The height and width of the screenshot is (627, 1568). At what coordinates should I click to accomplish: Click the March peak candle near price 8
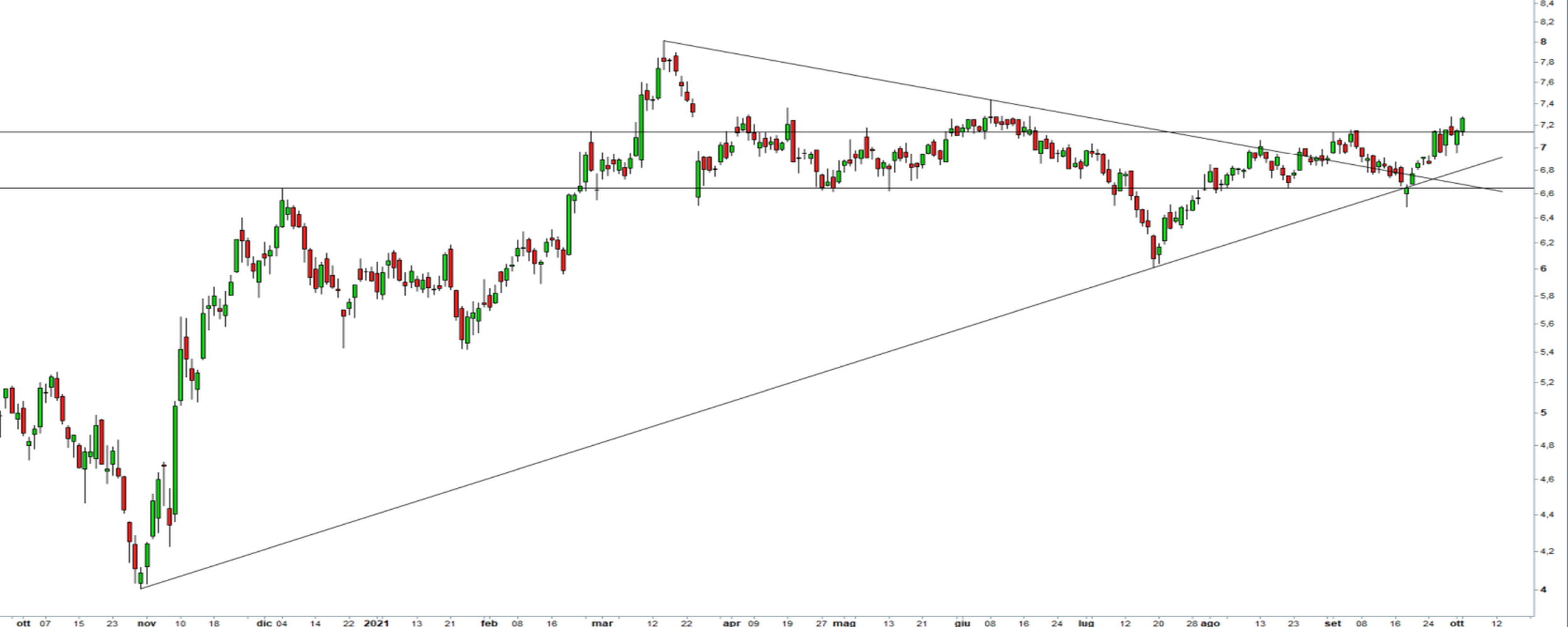(x=664, y=60)
